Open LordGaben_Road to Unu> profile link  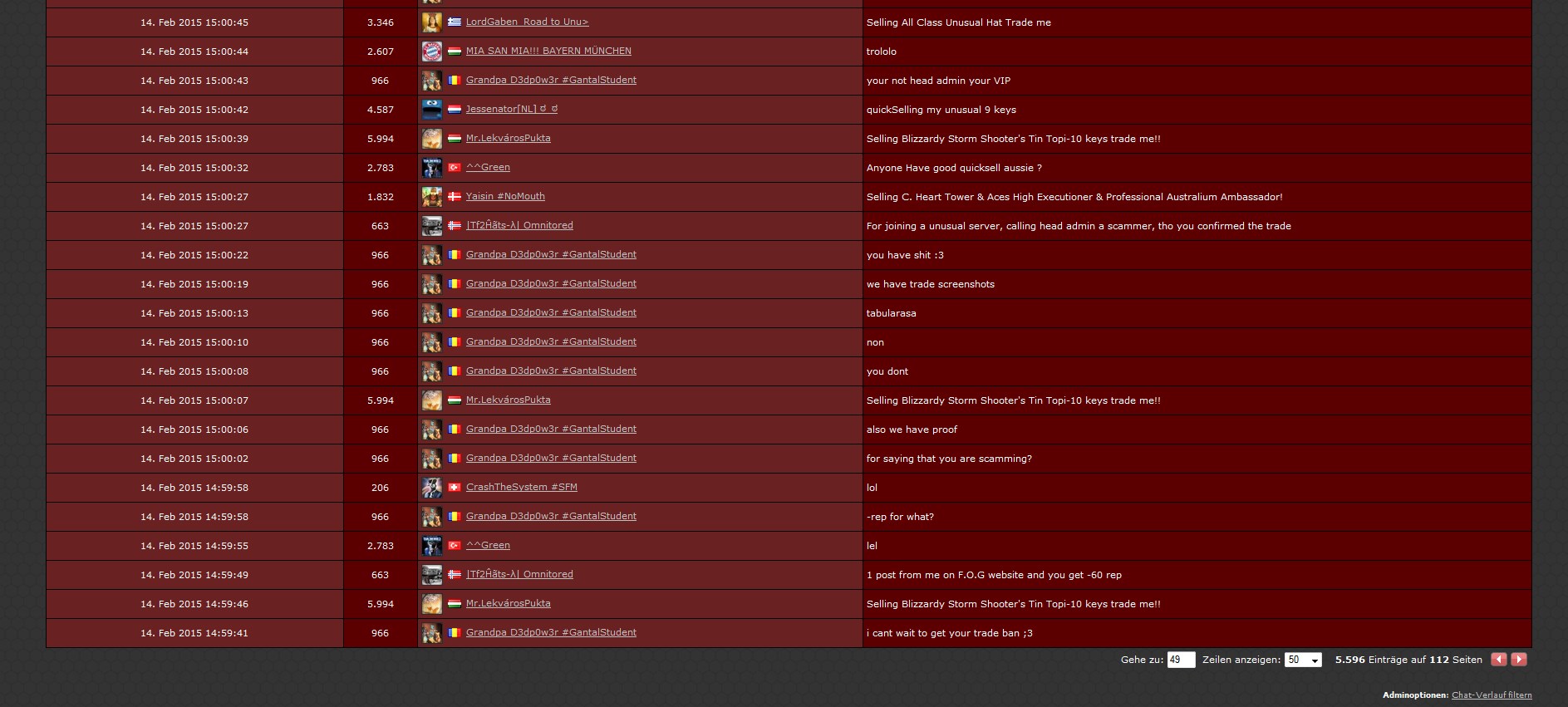pyautogui.click(x=527, y=22)
